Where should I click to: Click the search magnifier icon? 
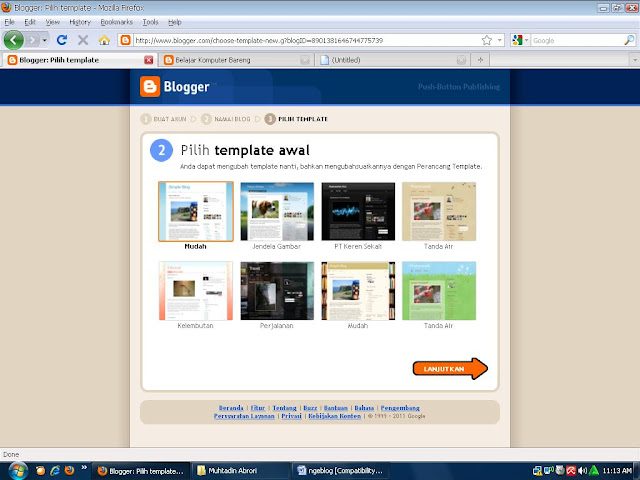click(629, 40)
